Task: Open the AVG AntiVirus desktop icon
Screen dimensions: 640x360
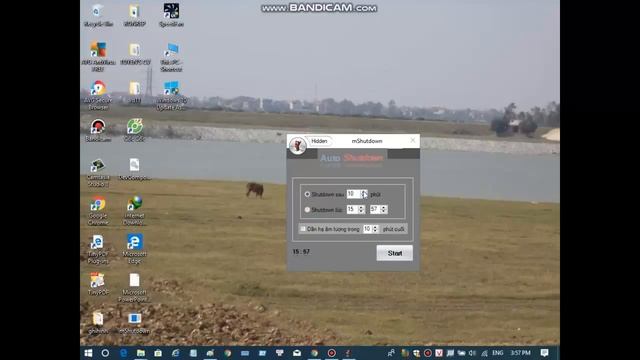Action: 98,56
